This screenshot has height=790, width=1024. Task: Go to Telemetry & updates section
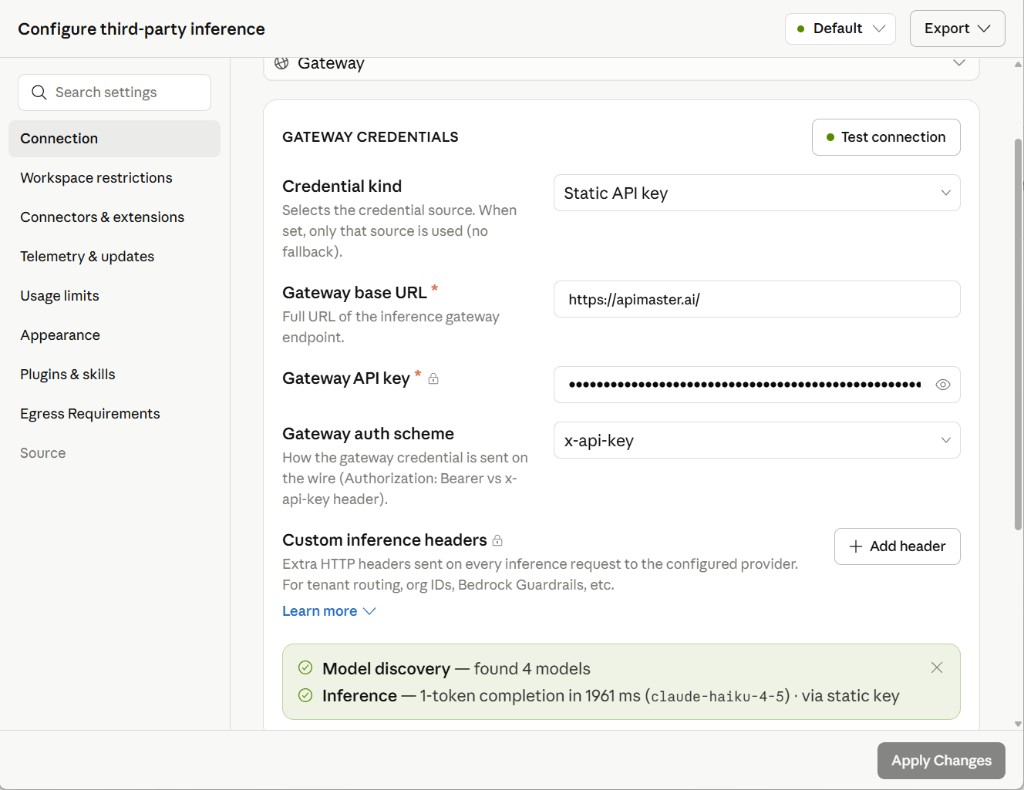(87, 257)
